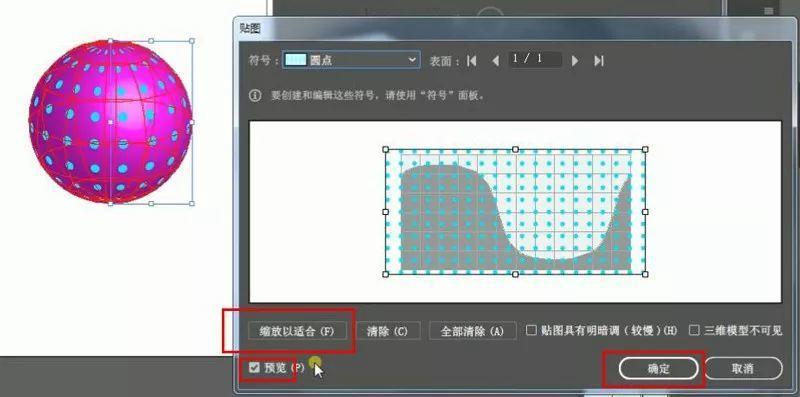Tick the 三维模型不可见 checkbox
Screen dimensions: 800x397
694,330
